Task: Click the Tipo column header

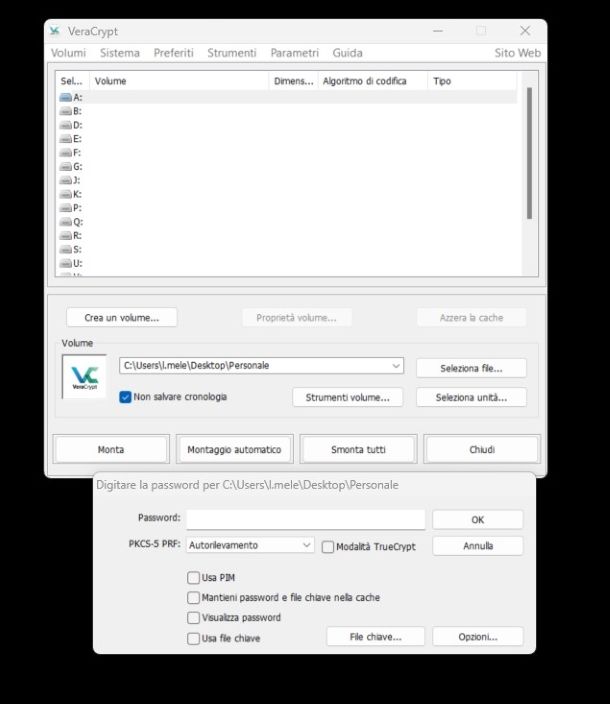Action: (472, 81)
